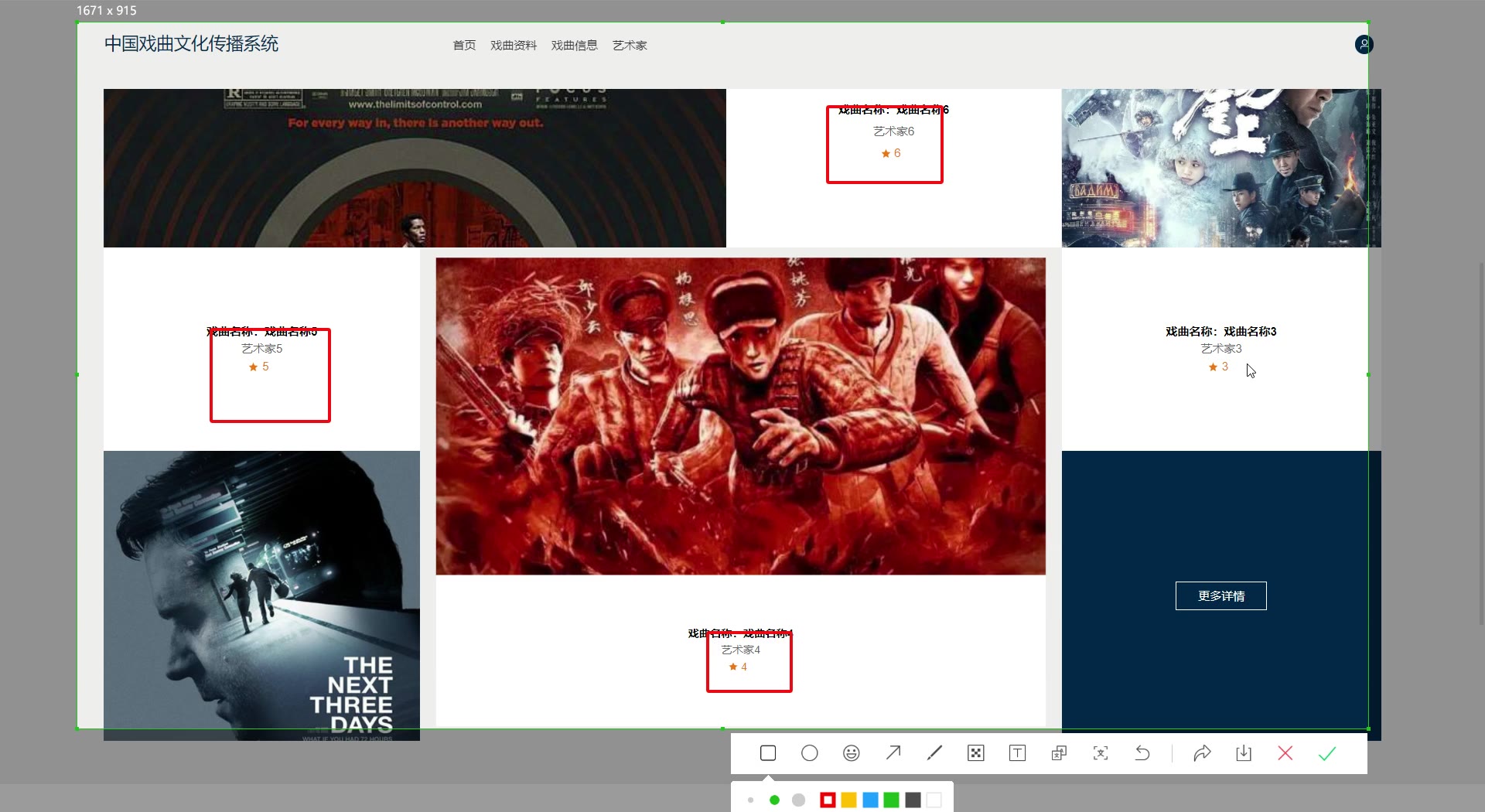
Task: Select the text annotation tool
Action: pos(1018,753)
